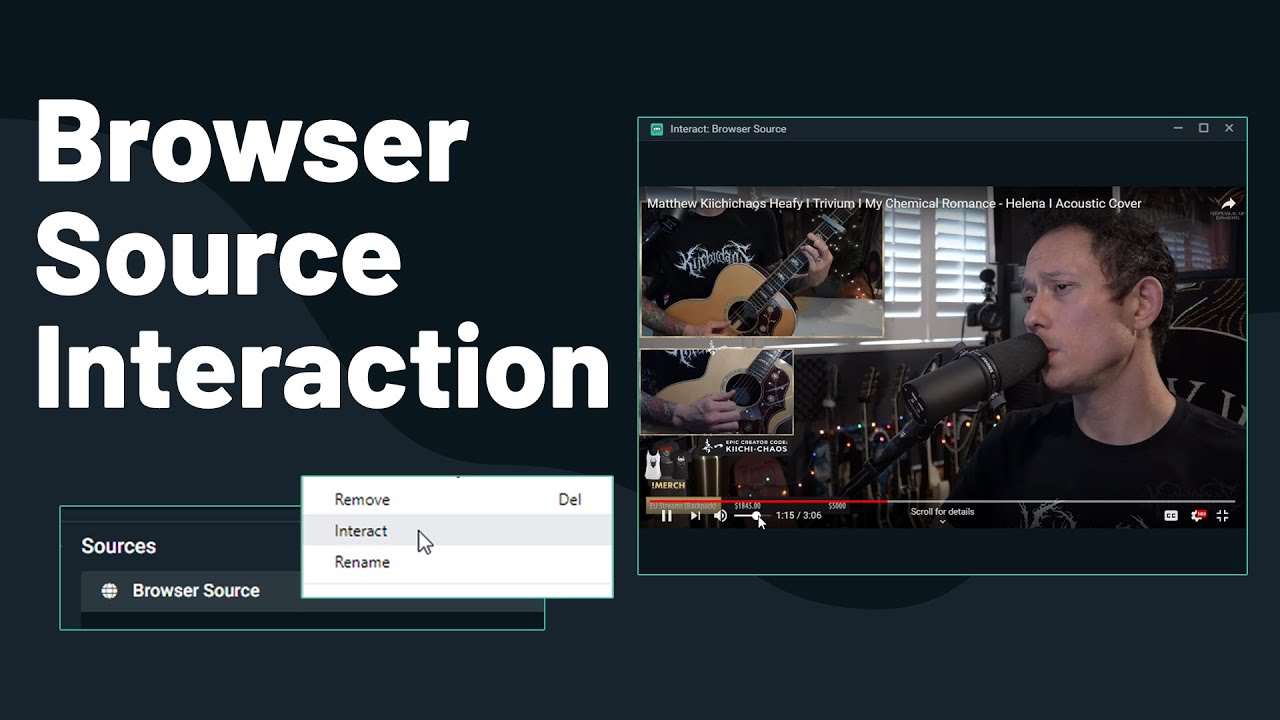Choose Remove in the context menu
Image resolution: width=1280 pixels, height=720 pixels.
[x=360, y=499]
